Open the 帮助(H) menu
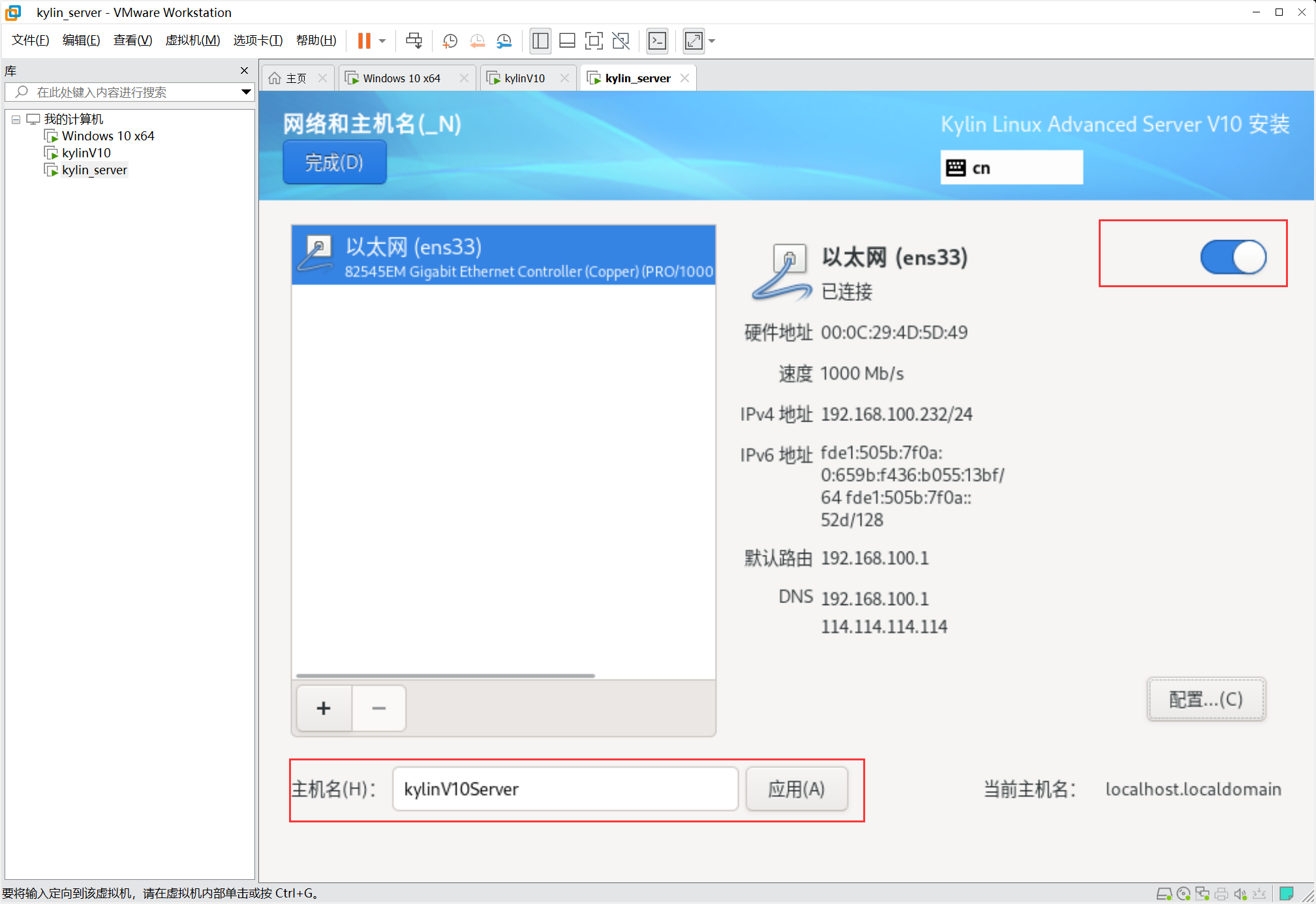 [316, 40]
